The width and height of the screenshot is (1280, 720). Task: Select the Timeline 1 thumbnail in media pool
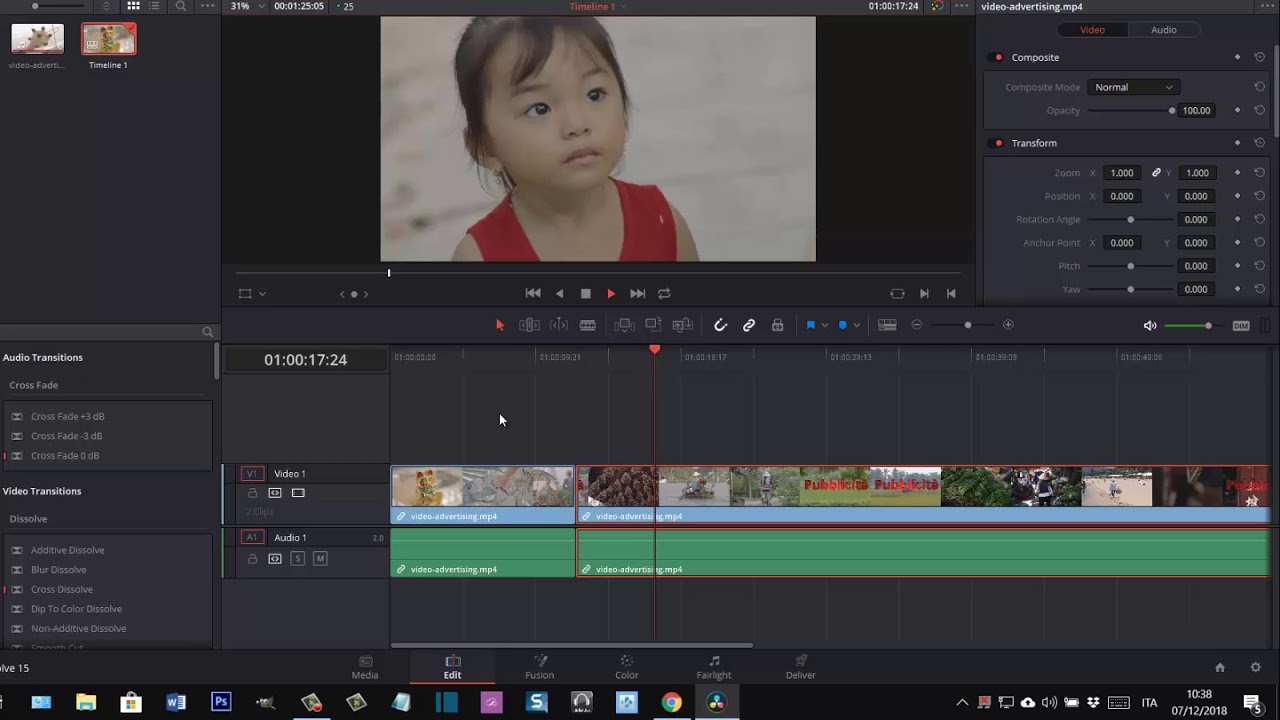click(x=108, y=39)
